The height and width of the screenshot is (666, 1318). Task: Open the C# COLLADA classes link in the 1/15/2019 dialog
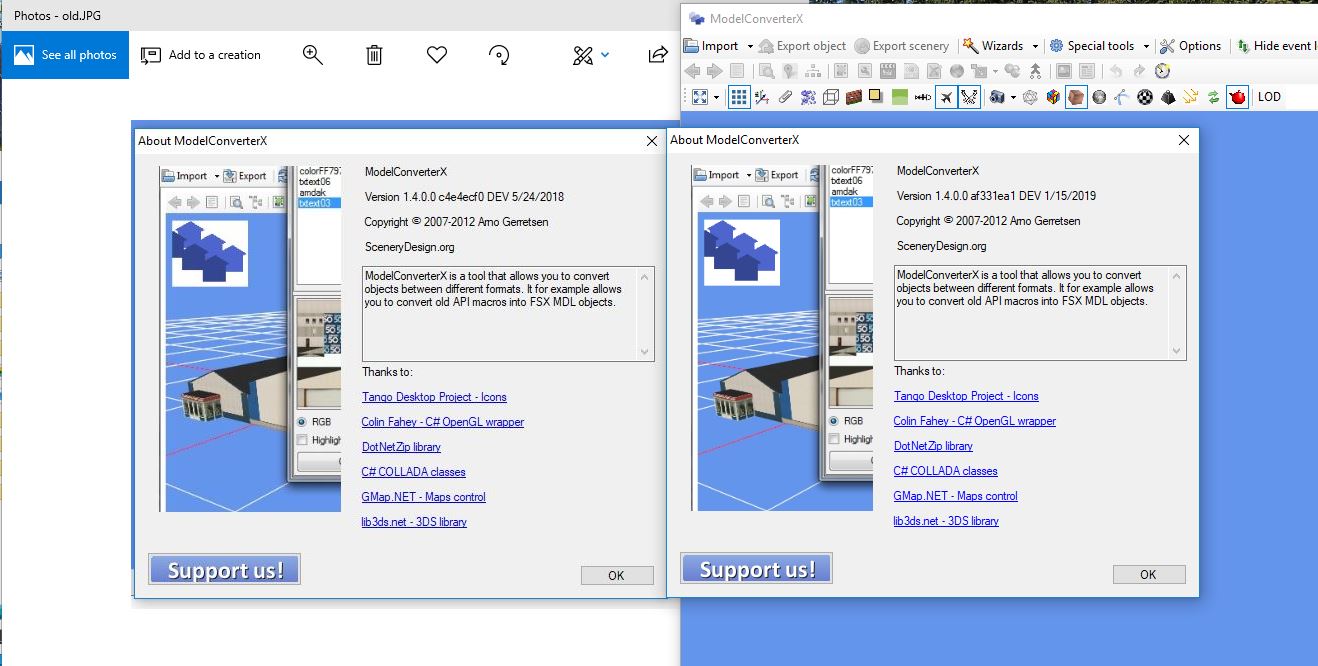coord(946,471)
